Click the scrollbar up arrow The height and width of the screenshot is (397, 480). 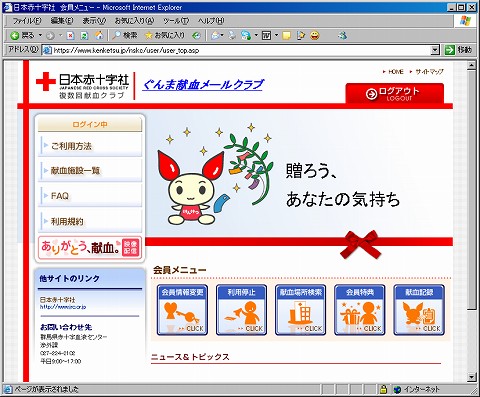pos(471,65)
